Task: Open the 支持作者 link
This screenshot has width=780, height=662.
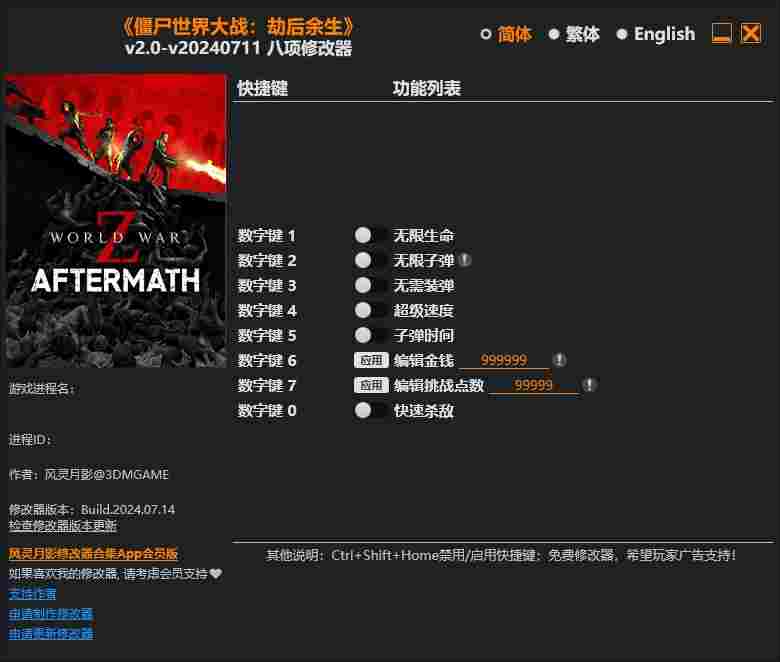Action: tap(32, 594)
